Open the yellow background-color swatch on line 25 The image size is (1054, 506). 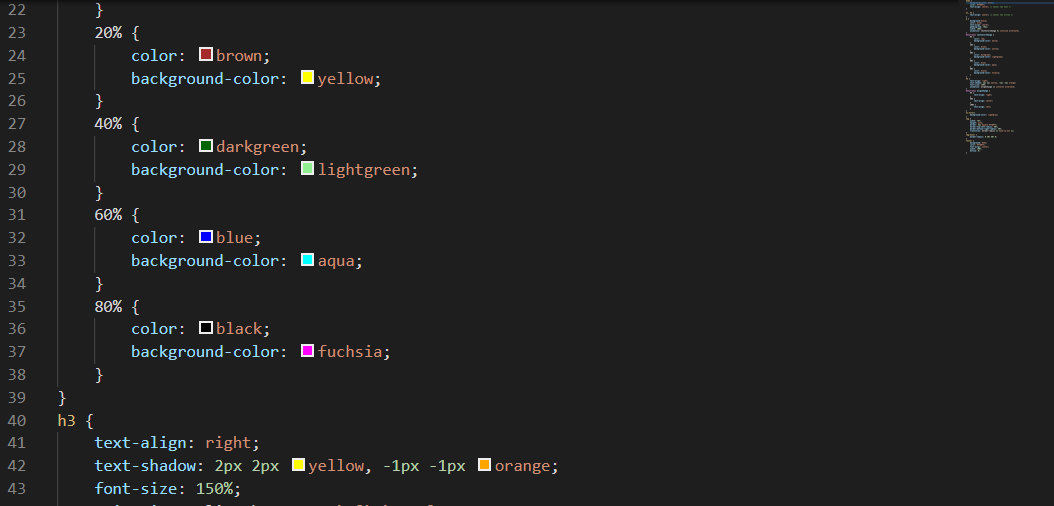(x=307, y=77)
